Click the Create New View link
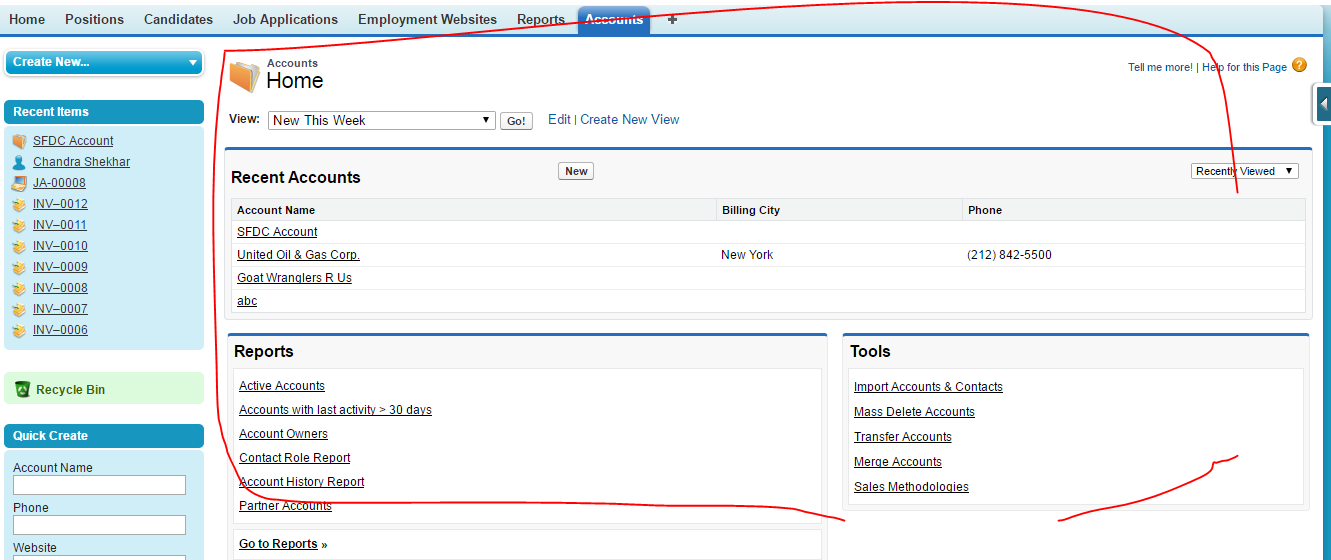This screenshot has width=1331, height=560. click(x=630, y=119)
